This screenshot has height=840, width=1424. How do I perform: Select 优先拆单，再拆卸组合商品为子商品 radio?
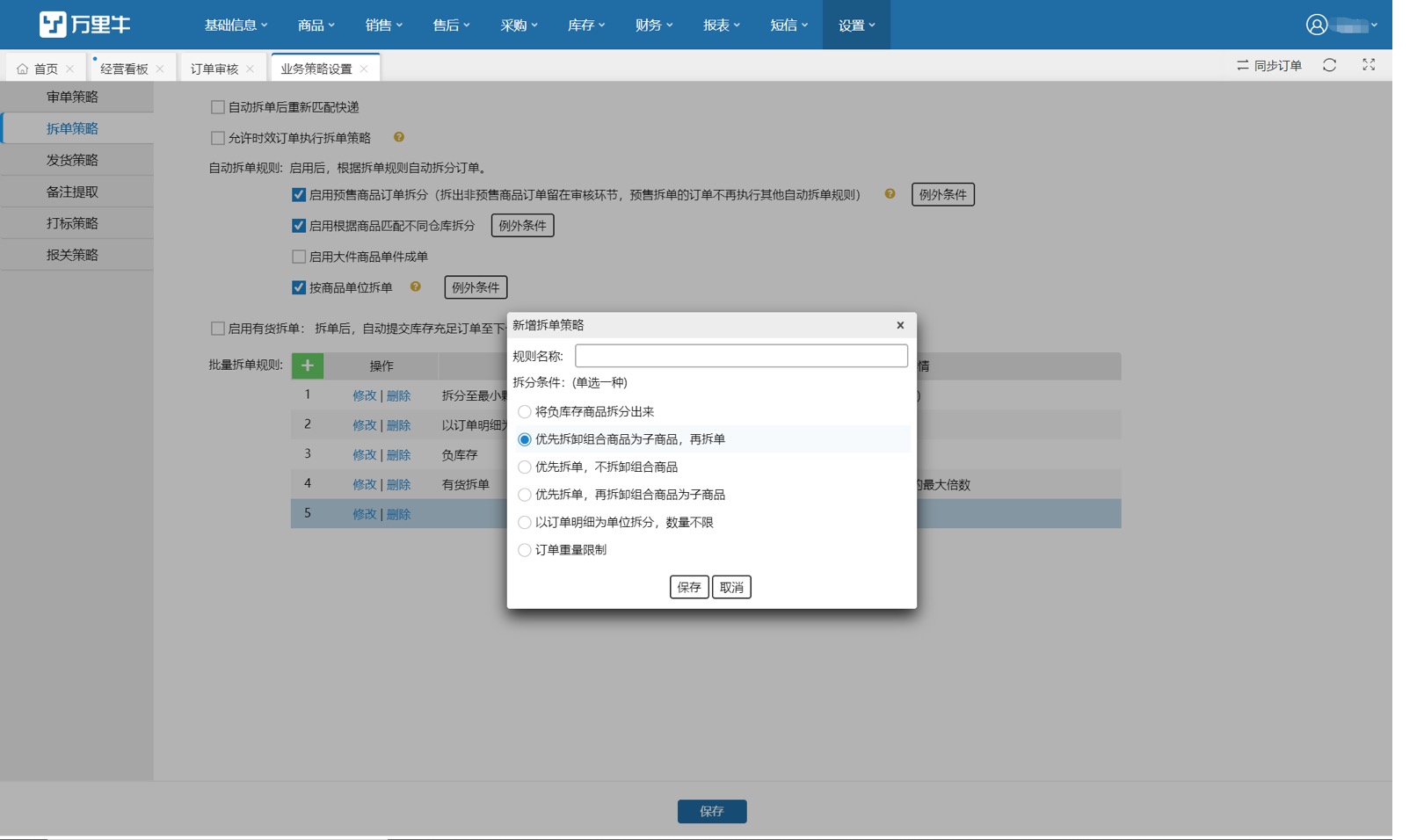[x=525, y=495]
